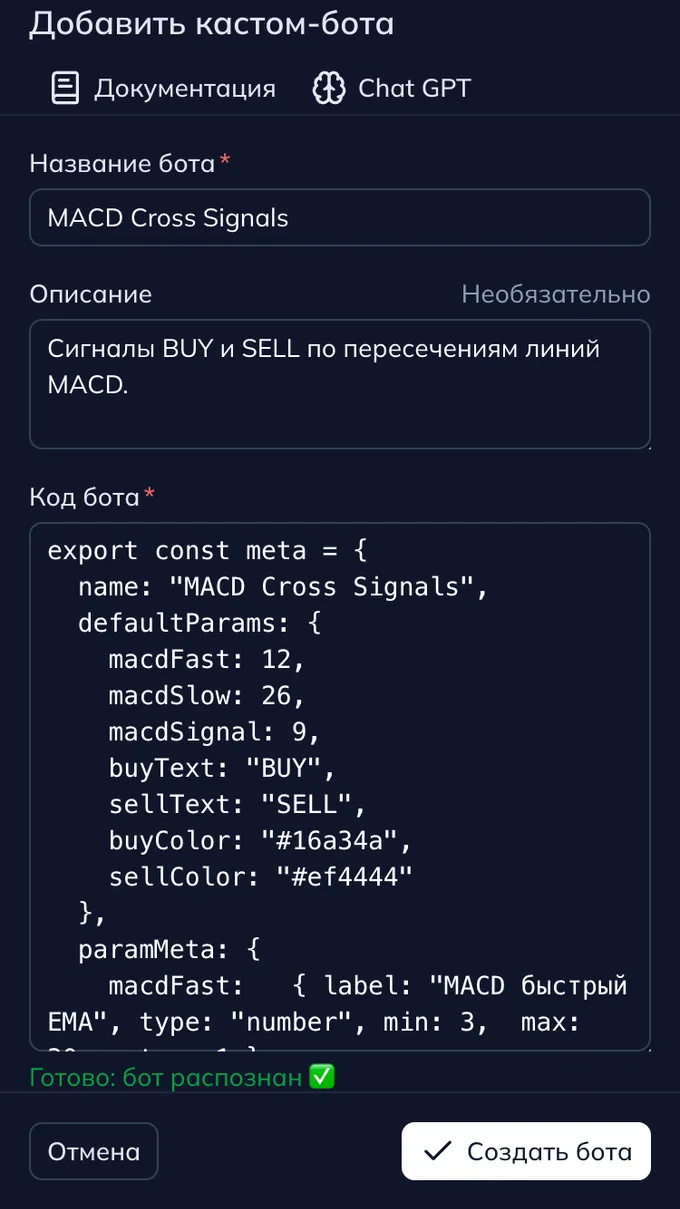Place cursor on the sellColor "#ef4444" code line
Screen dimensions: 680x1209
point(260,877)
